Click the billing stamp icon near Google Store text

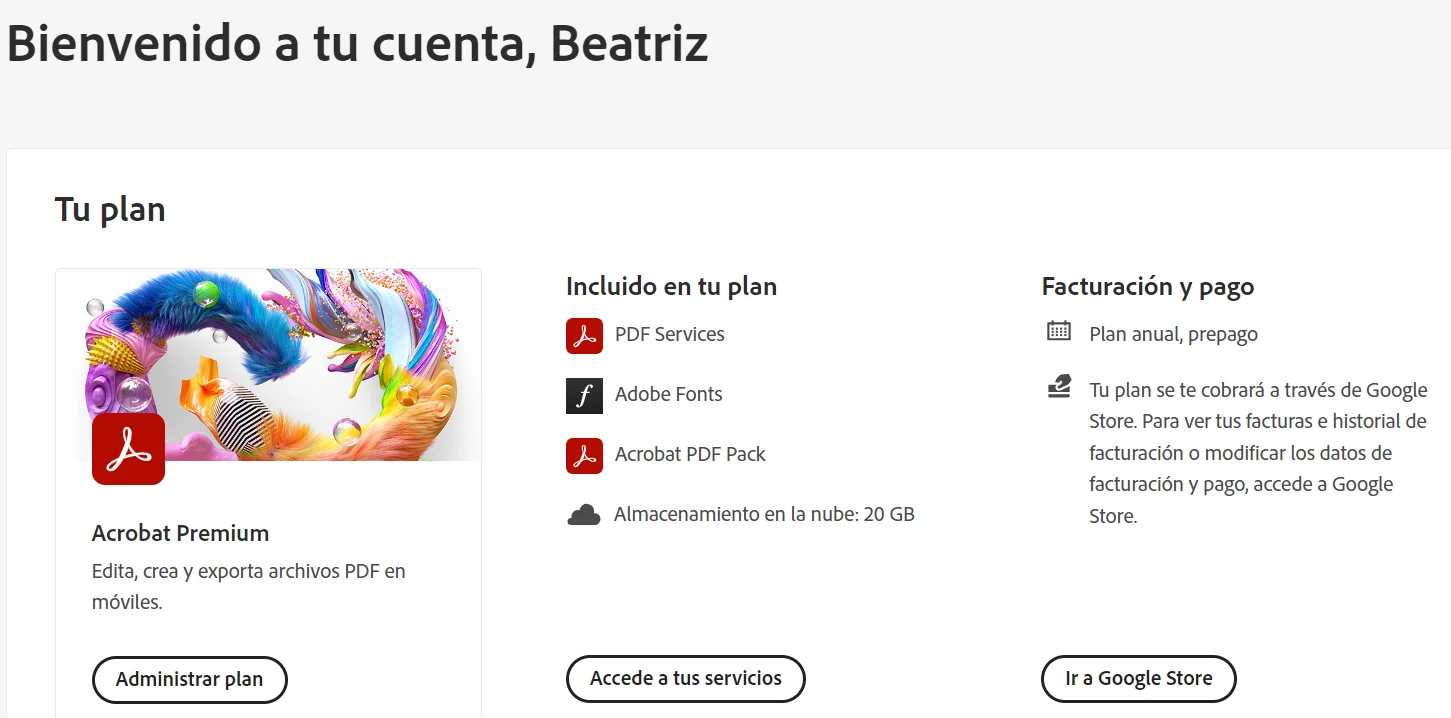[1059, 386]
